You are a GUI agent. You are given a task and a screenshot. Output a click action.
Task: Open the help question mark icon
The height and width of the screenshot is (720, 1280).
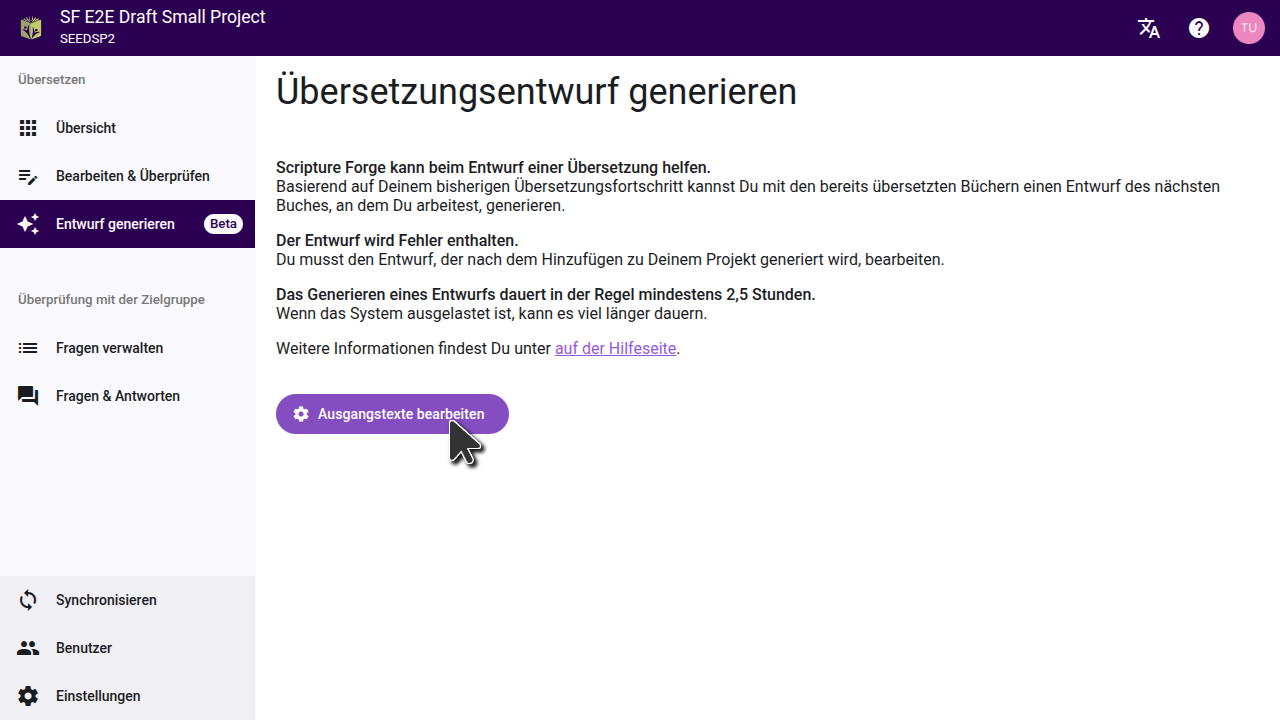click(x=1199, y=28)
